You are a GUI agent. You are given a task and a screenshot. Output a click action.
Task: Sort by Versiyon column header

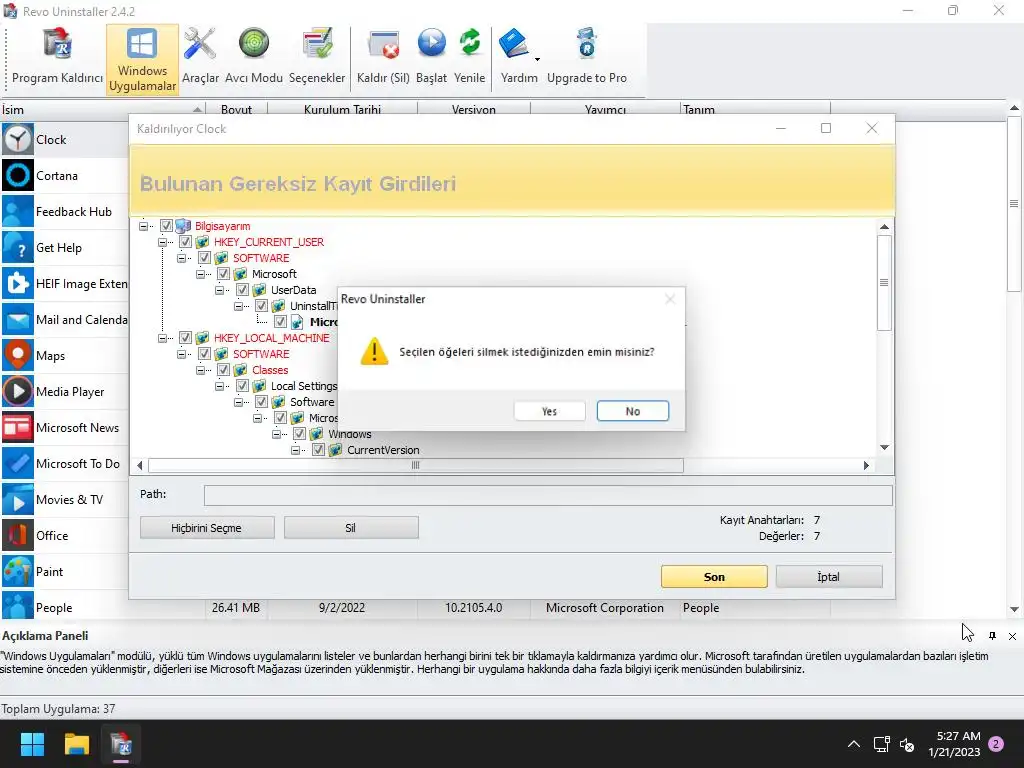pyautogui.click(x=473, y=109)
